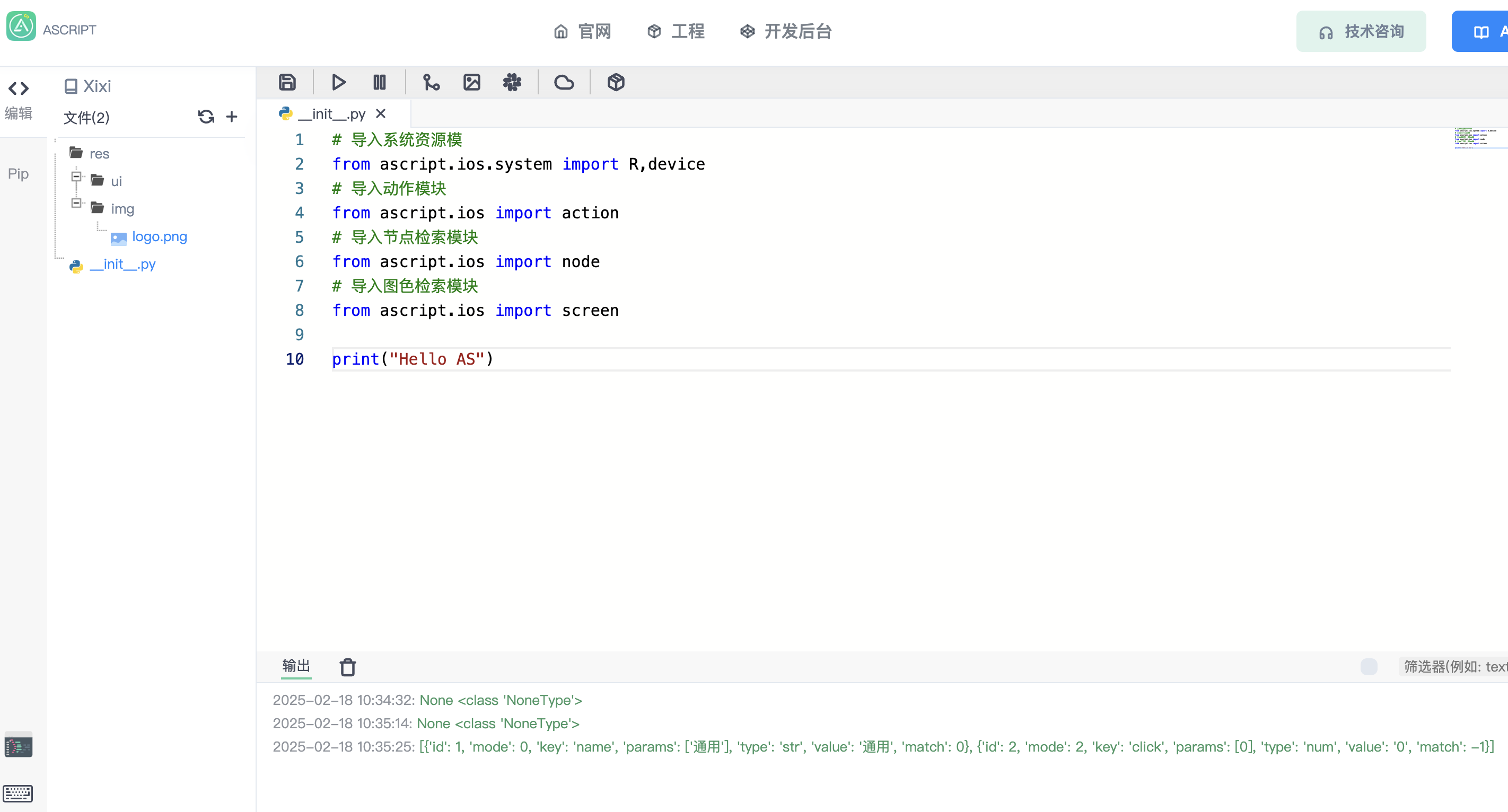The image size is (1508, 812).
Task: Click the log entry at 10:35:14
Action: (426, 723)
